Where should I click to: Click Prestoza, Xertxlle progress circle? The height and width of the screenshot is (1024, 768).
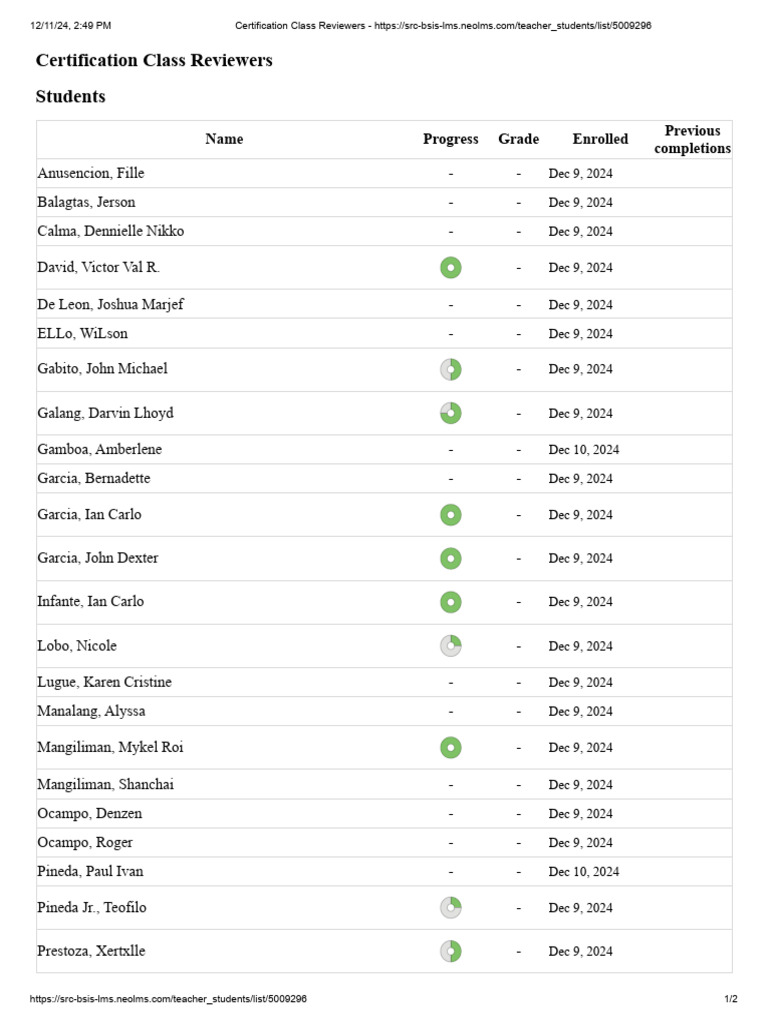click(x=451, y=952)
